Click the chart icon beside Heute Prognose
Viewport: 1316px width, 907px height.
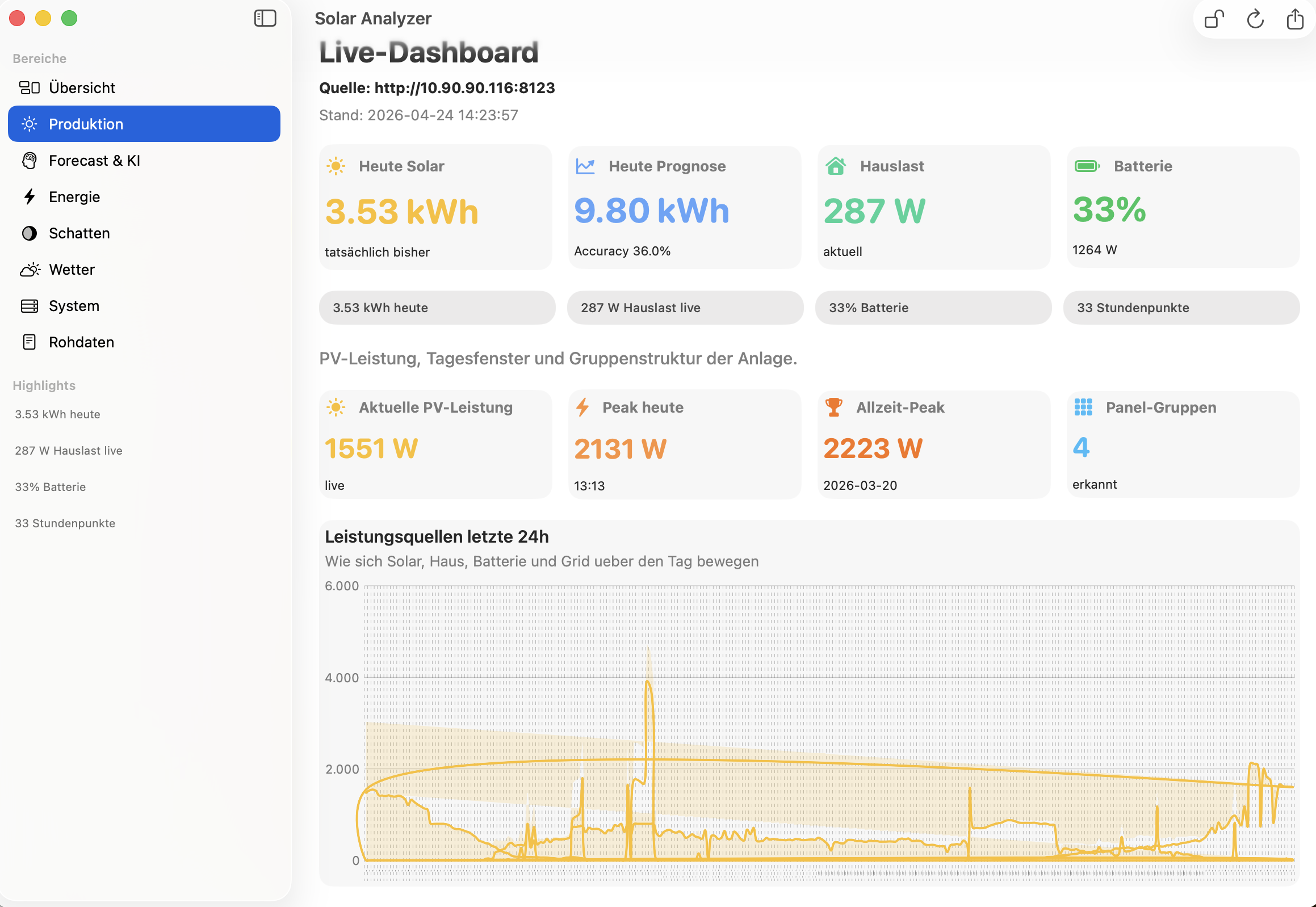coord(585,166)
